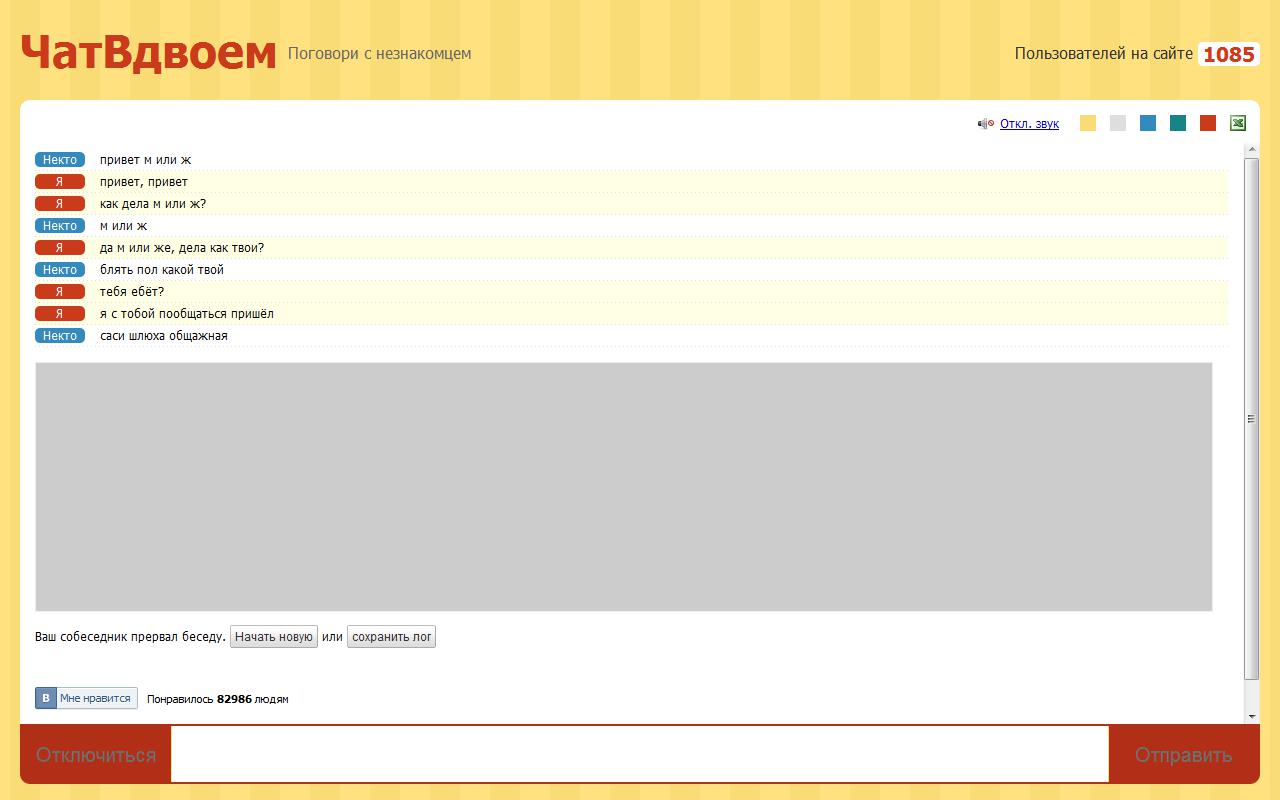This screenshot has height=800, width=1280.
Task: Click the text Пользователей на сайте
Action: pyautogui.click(x=1104, y=54)
